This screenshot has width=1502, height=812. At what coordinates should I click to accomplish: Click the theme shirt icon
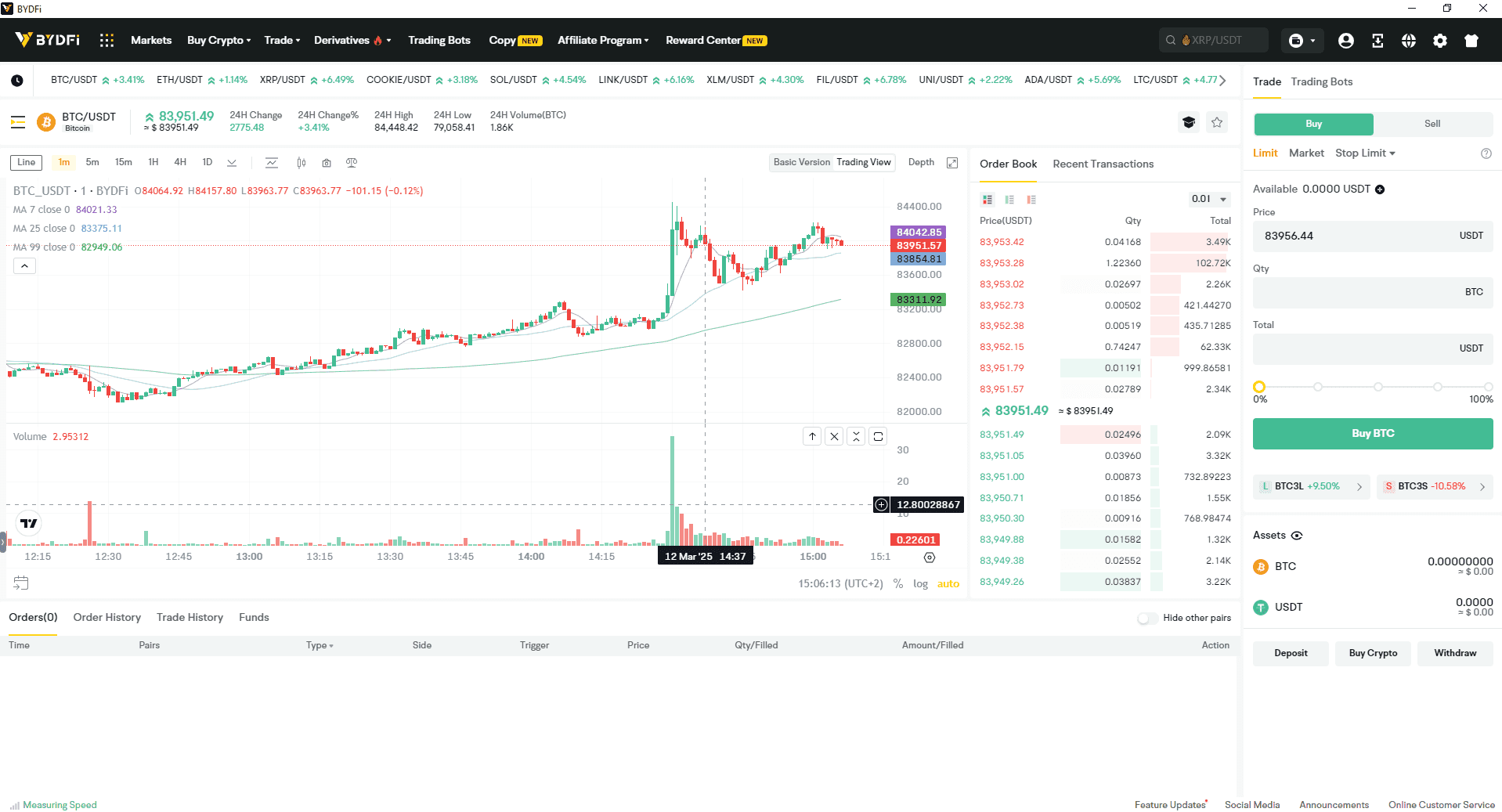click(x=1471, y=41)
